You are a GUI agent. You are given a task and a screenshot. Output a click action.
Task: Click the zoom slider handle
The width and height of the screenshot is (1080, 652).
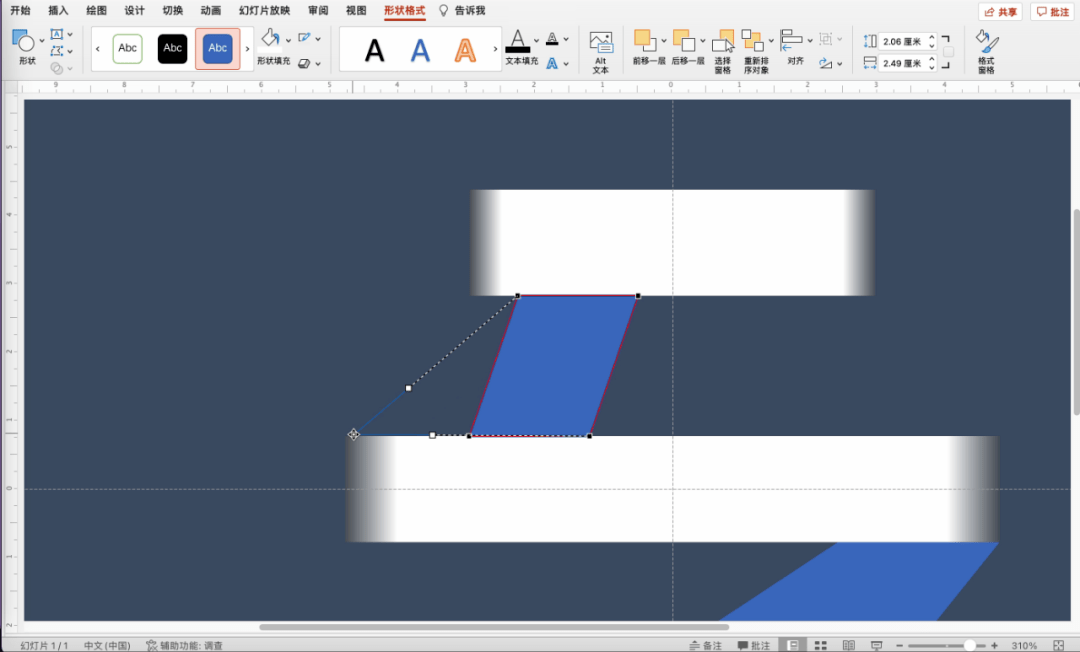969,645
